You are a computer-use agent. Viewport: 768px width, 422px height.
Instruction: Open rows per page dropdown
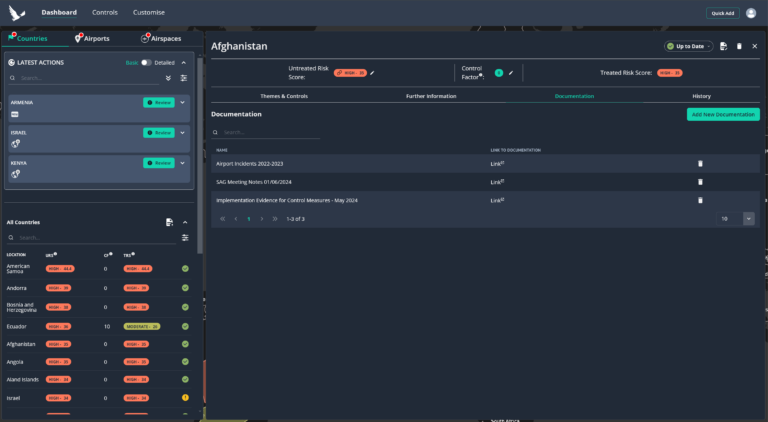pyautogui.click(x=748, y=219)
